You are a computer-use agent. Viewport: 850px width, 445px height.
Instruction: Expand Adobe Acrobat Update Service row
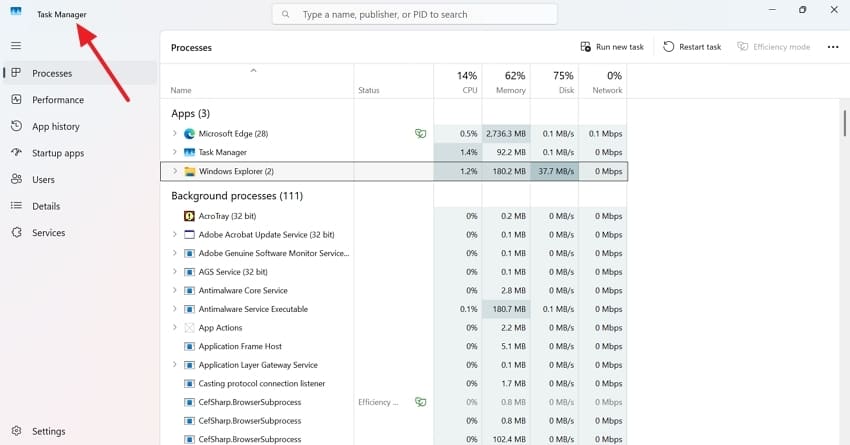pos(175,235)
